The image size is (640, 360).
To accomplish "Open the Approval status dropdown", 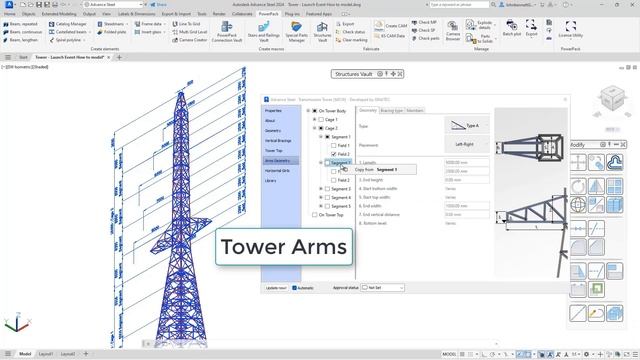I will 382,288.
